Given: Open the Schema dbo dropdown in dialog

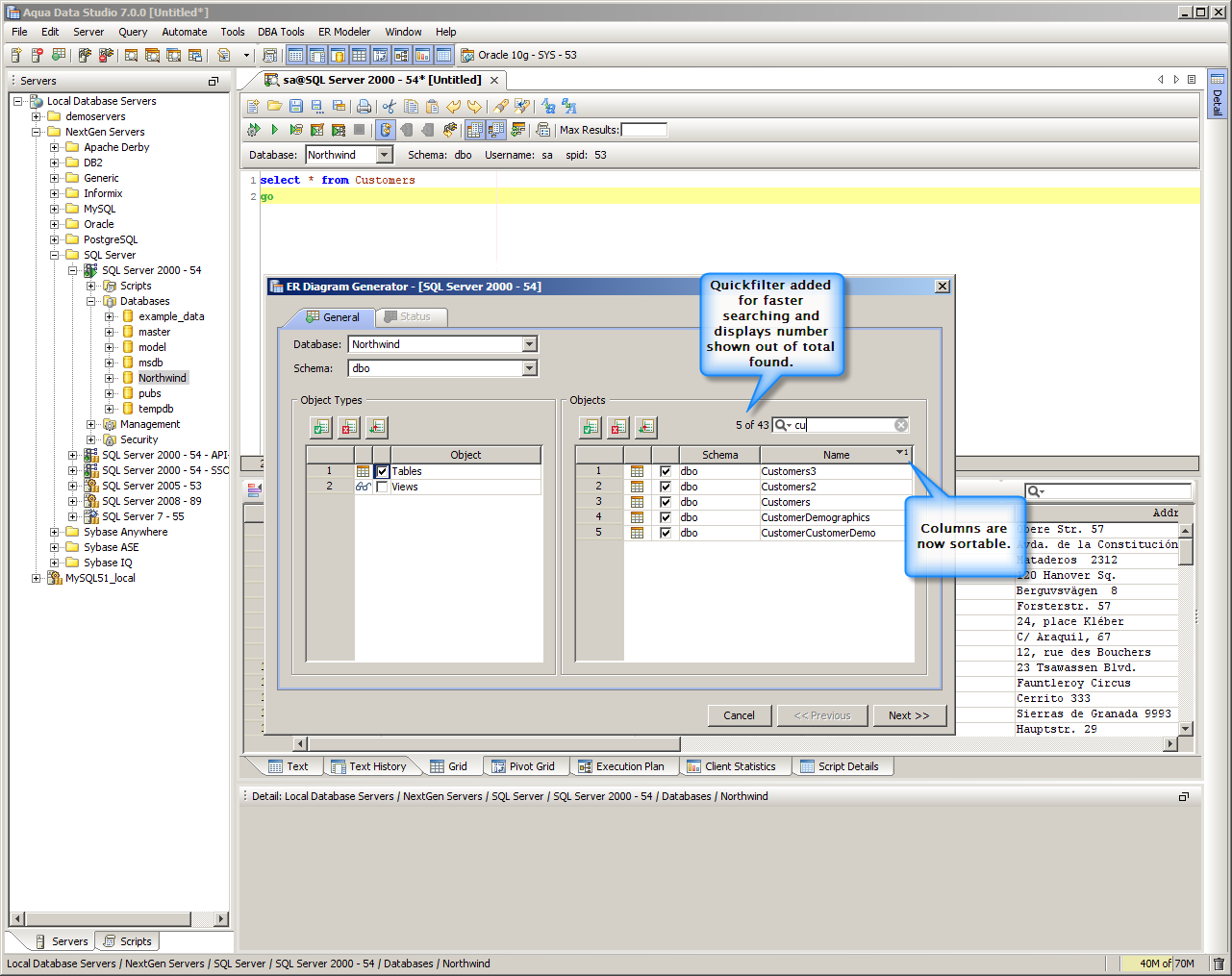Looking at the screenshot, I should [x=529, y=368].
